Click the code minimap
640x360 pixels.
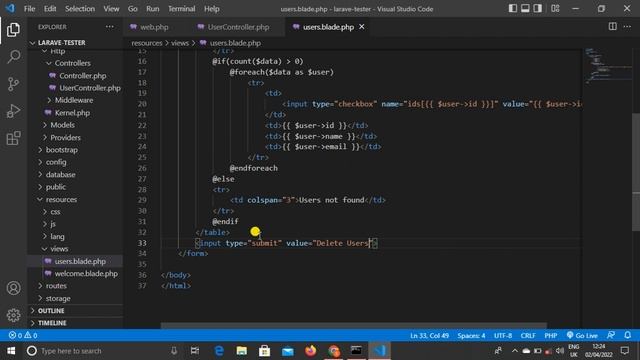pos(607,65)
